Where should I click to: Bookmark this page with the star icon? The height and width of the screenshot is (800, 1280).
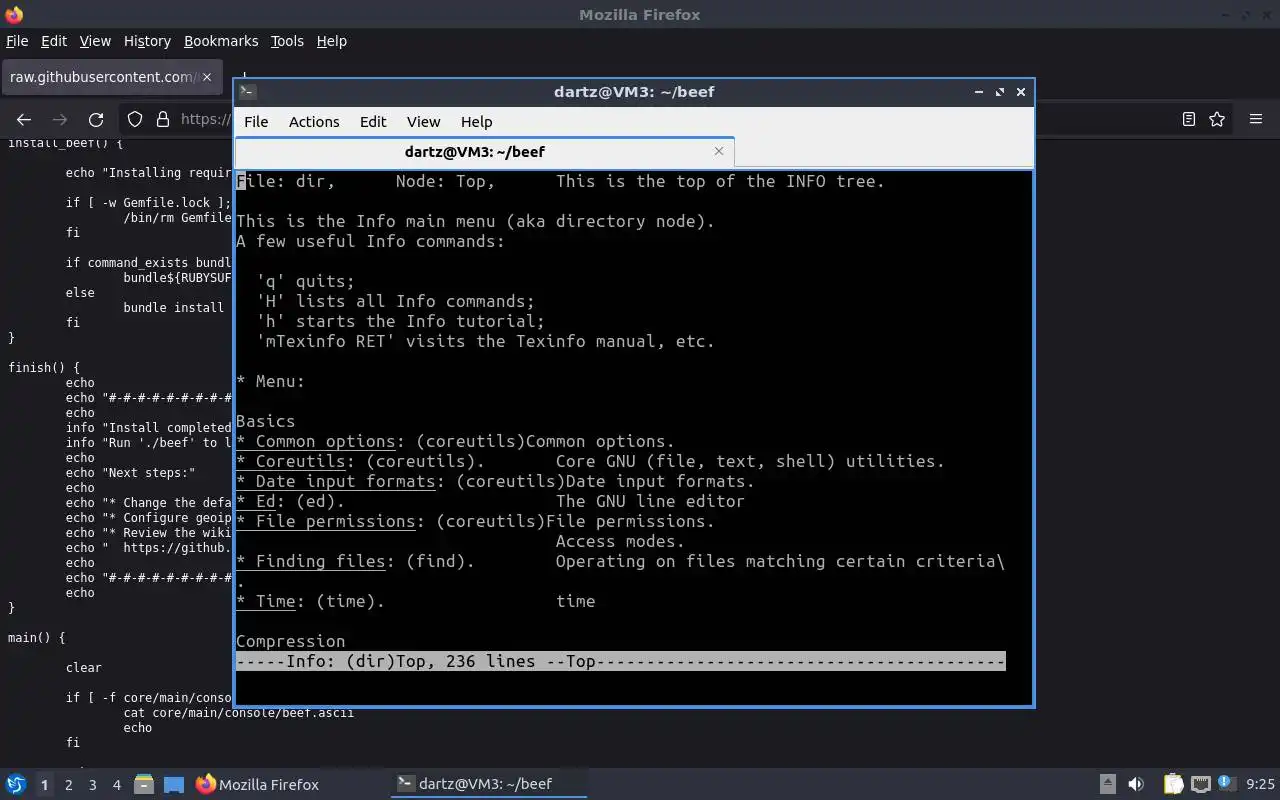tap(1217, 119)
